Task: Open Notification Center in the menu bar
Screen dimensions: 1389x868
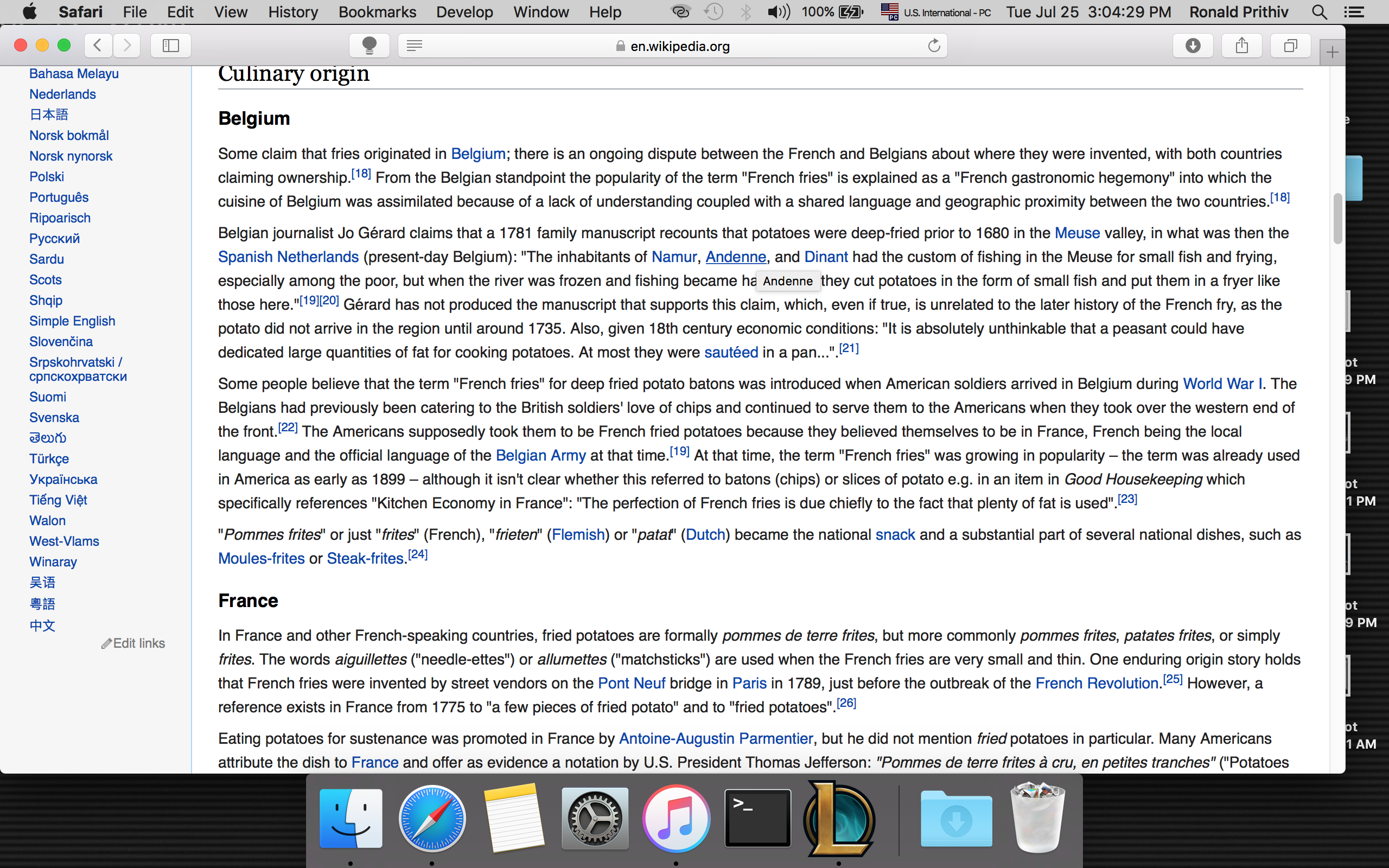Action: 1355,11
